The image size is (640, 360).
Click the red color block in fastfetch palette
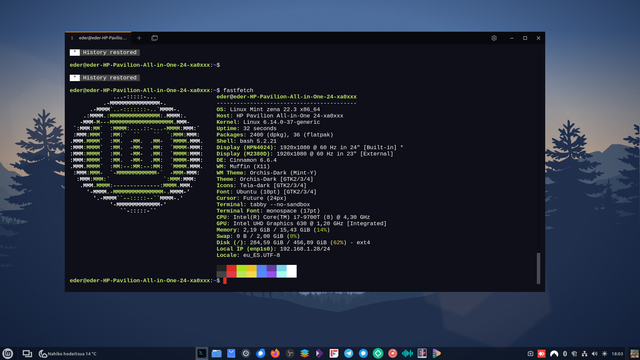pos(231,271)
